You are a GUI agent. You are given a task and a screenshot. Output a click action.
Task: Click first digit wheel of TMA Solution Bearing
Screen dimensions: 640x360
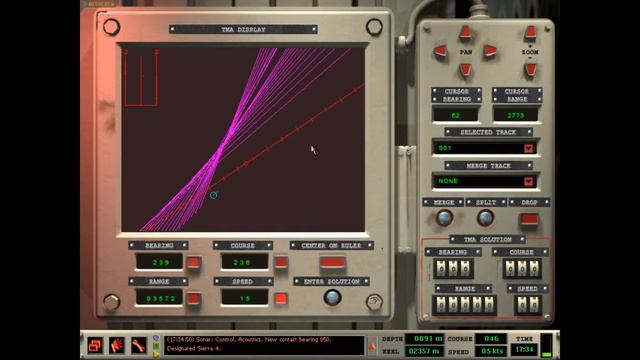(441, 269)
